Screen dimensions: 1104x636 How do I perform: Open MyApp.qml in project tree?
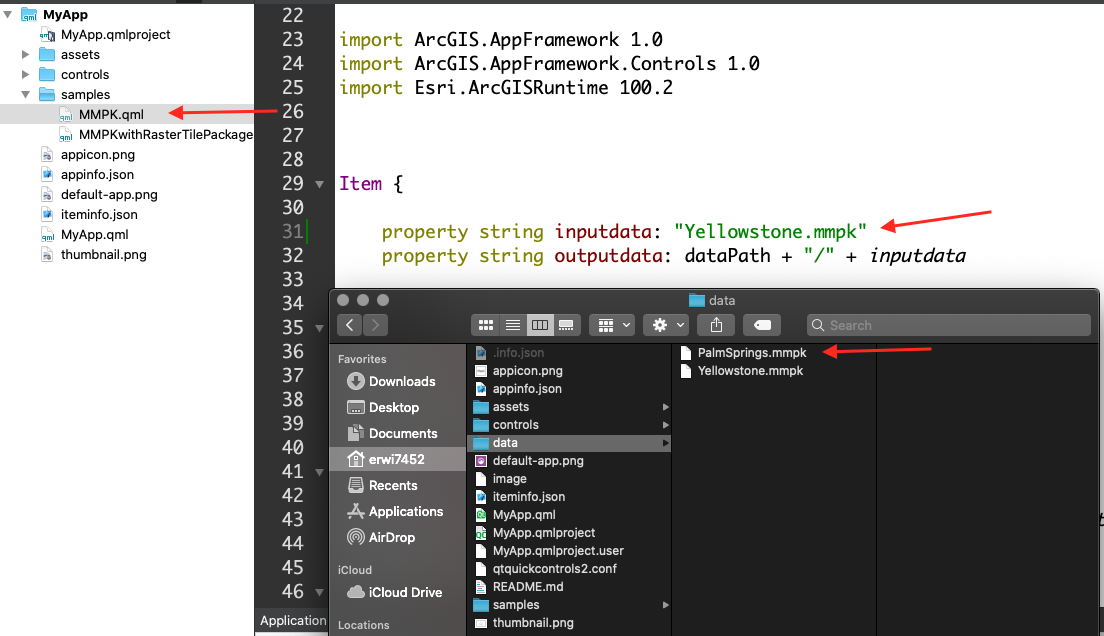click(84, 235)
